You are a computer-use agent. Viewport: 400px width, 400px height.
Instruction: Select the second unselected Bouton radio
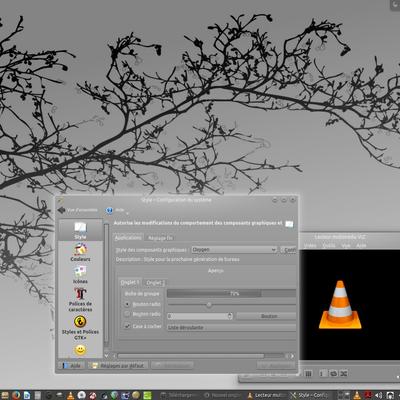coord(143,314)
